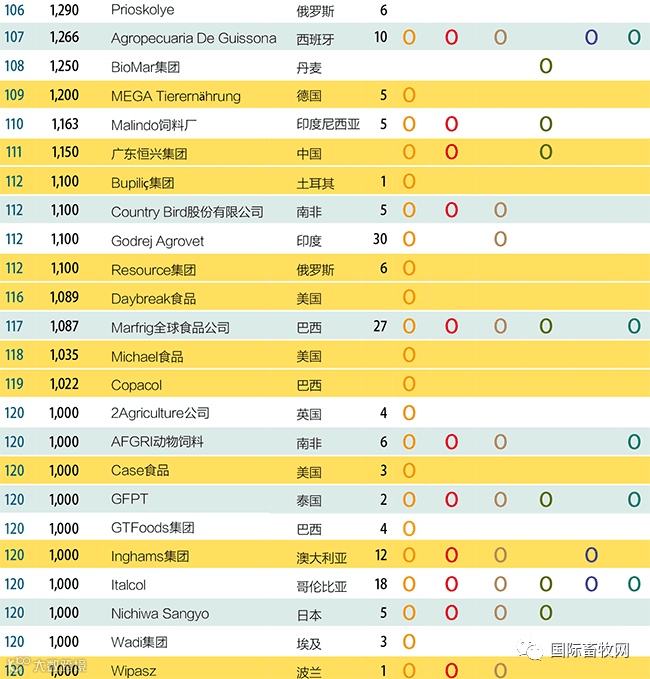Click the Bupiliç集团 company name

tap(142, 183)
